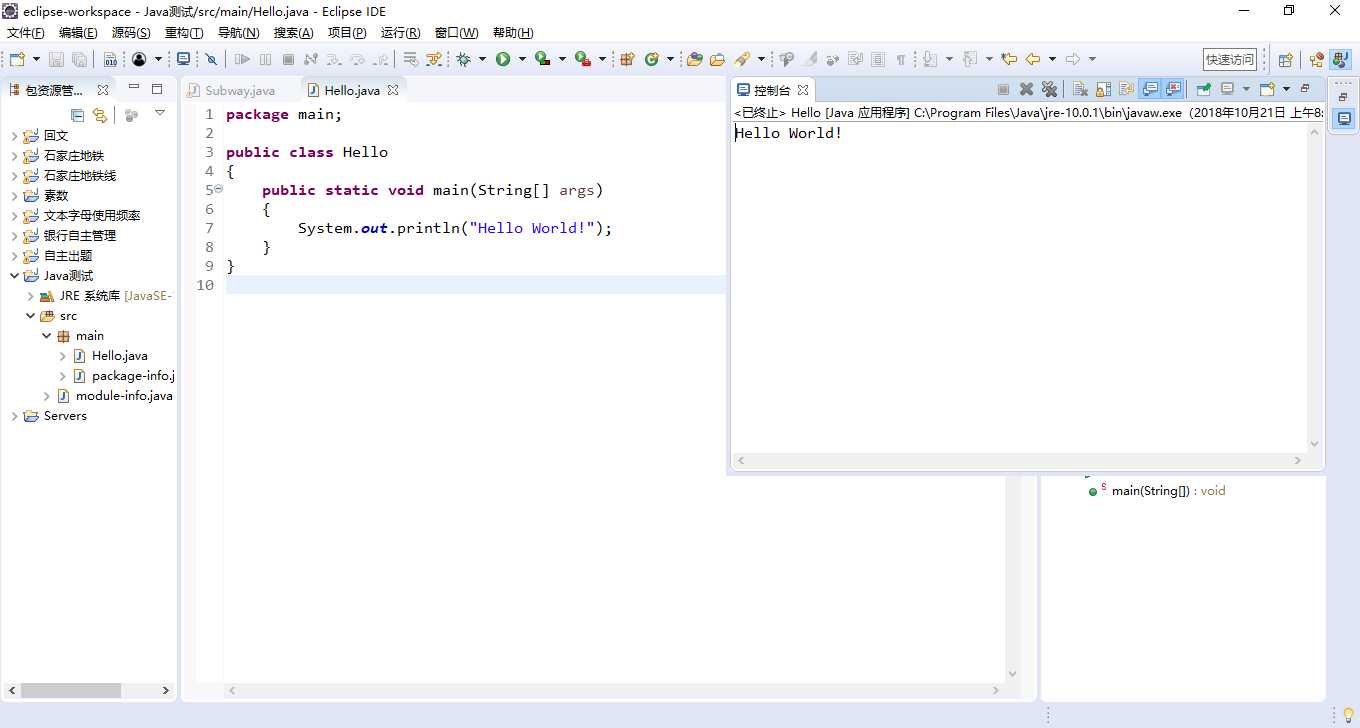This screenshot has height=728, width=1360.
Task: Toggle Skip All Breakpoints
Action: click(211, 59)
